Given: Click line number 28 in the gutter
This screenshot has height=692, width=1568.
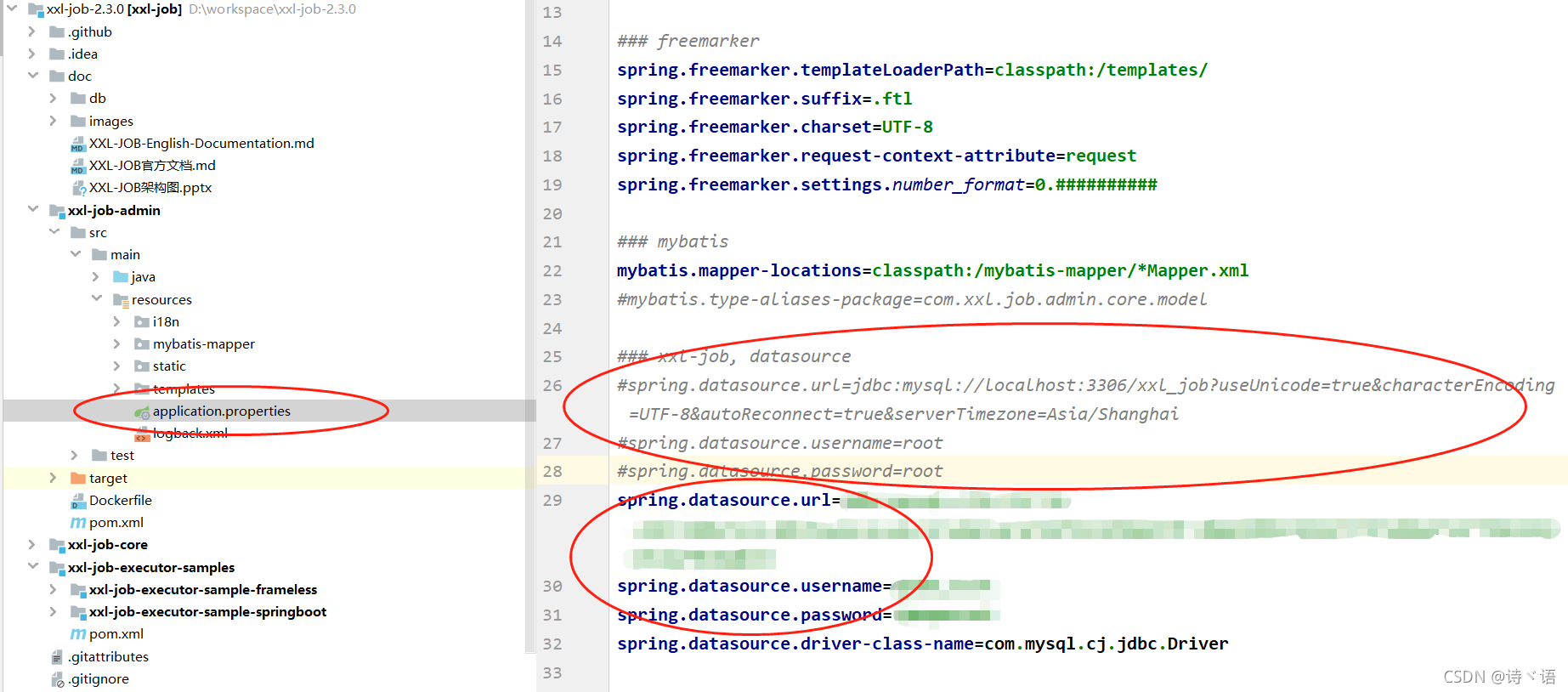Looking at the screenshot, I should tap(552, 471).
